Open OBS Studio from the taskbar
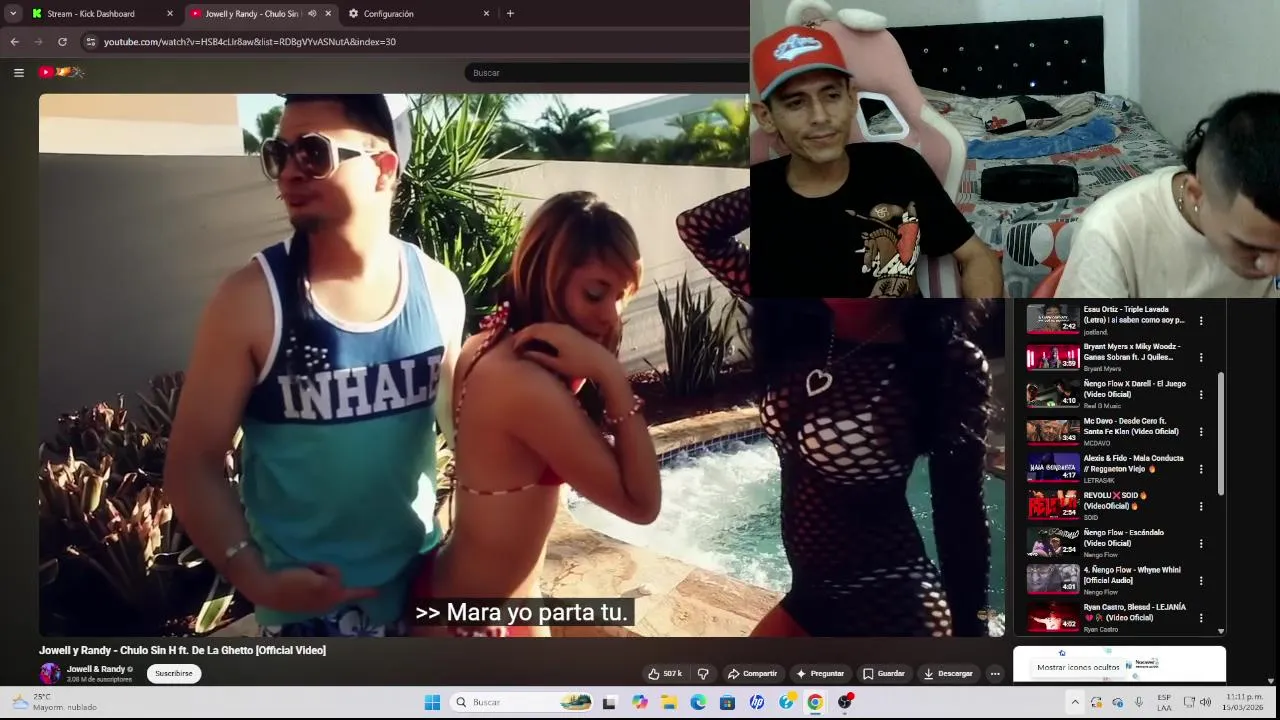Screen dimensions: 1280x720 pos(845,702)
